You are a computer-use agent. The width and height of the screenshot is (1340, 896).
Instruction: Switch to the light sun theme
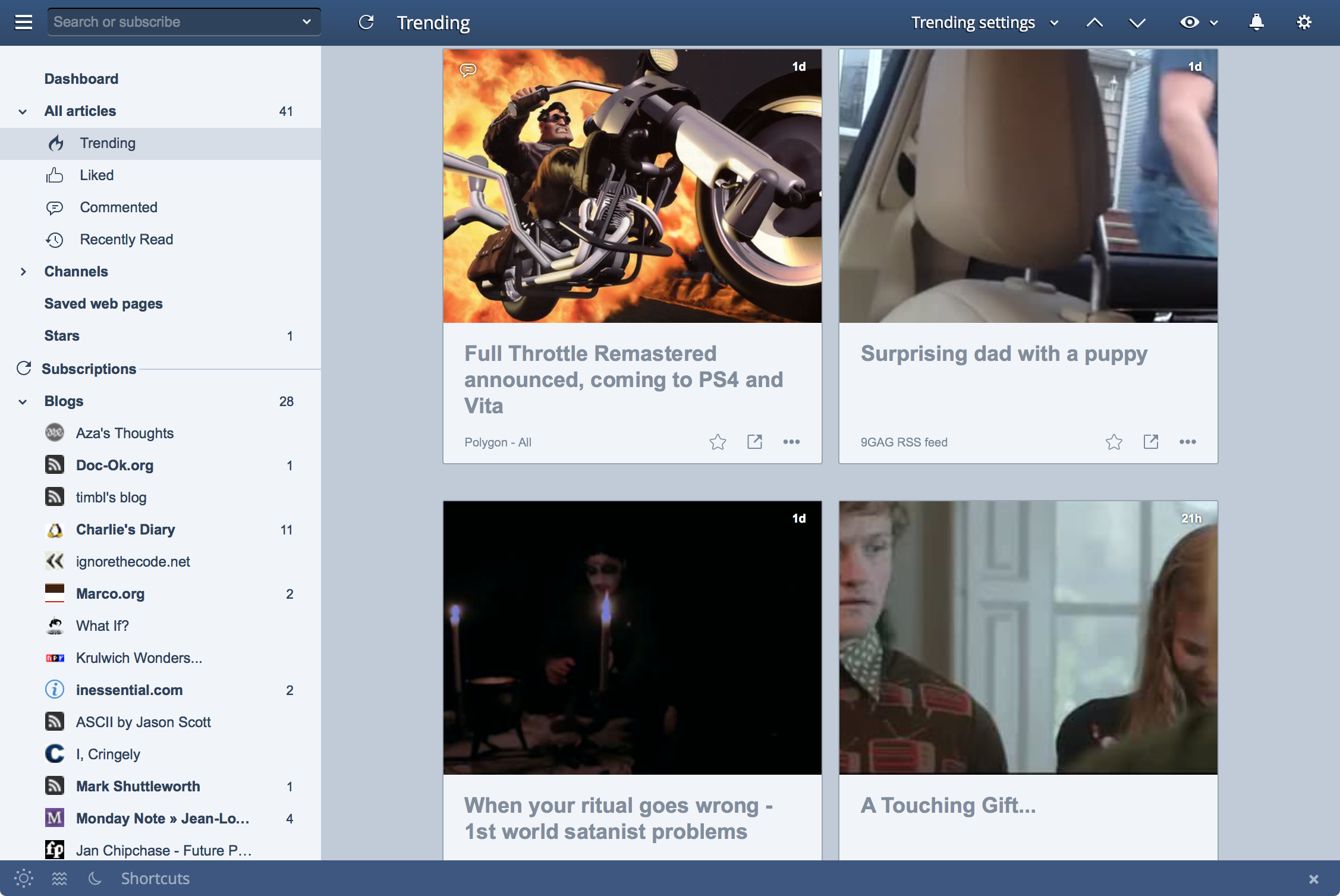24,878
